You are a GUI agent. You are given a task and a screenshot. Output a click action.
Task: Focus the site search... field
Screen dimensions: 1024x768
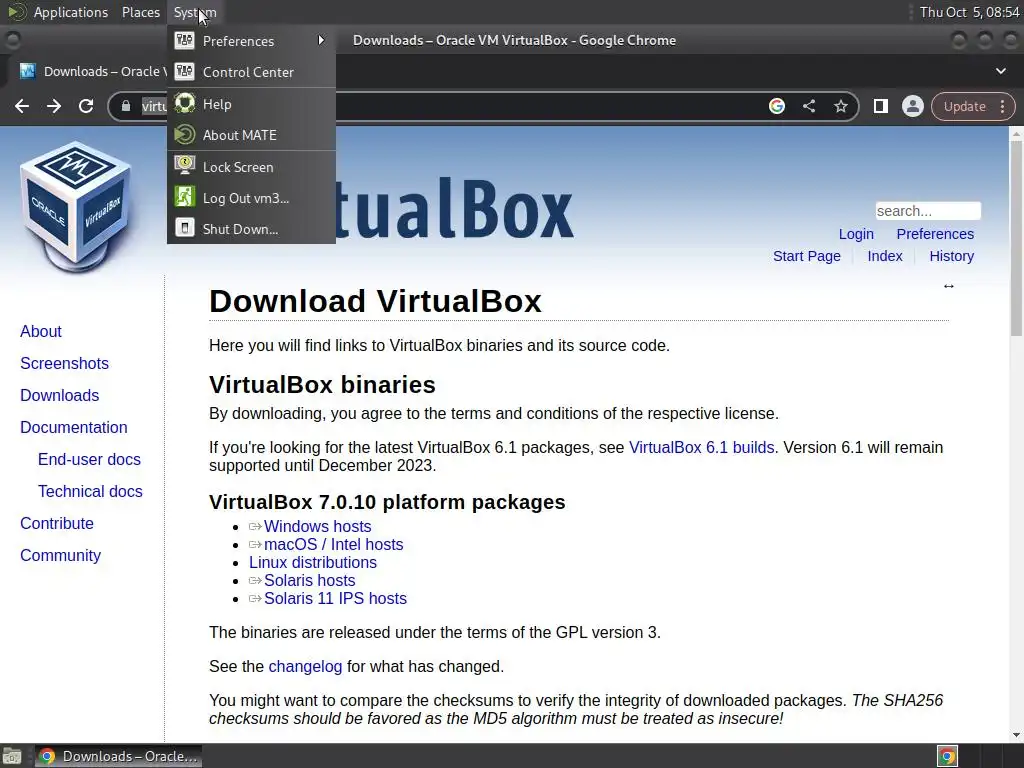coord(928,211)
